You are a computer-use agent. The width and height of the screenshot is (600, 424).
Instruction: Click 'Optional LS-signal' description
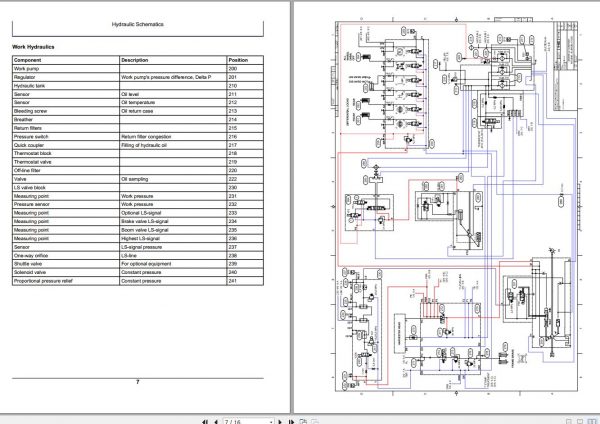(x=141, y=213)
